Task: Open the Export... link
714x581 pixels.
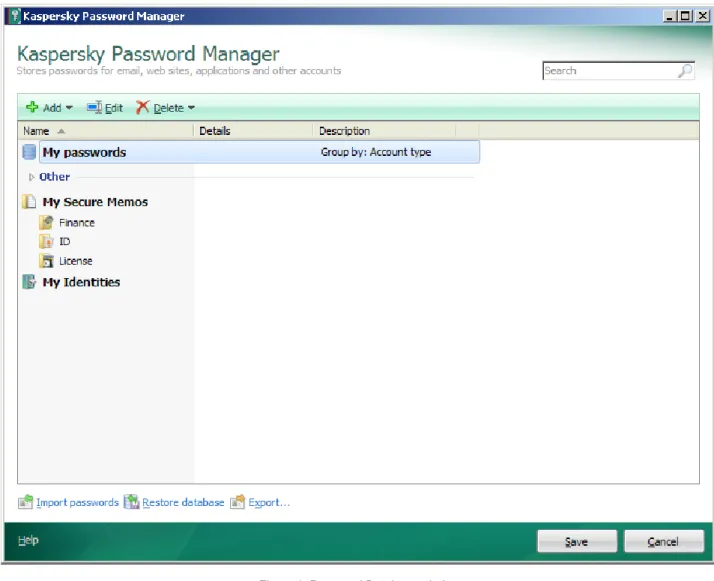Action: [269, 502]
